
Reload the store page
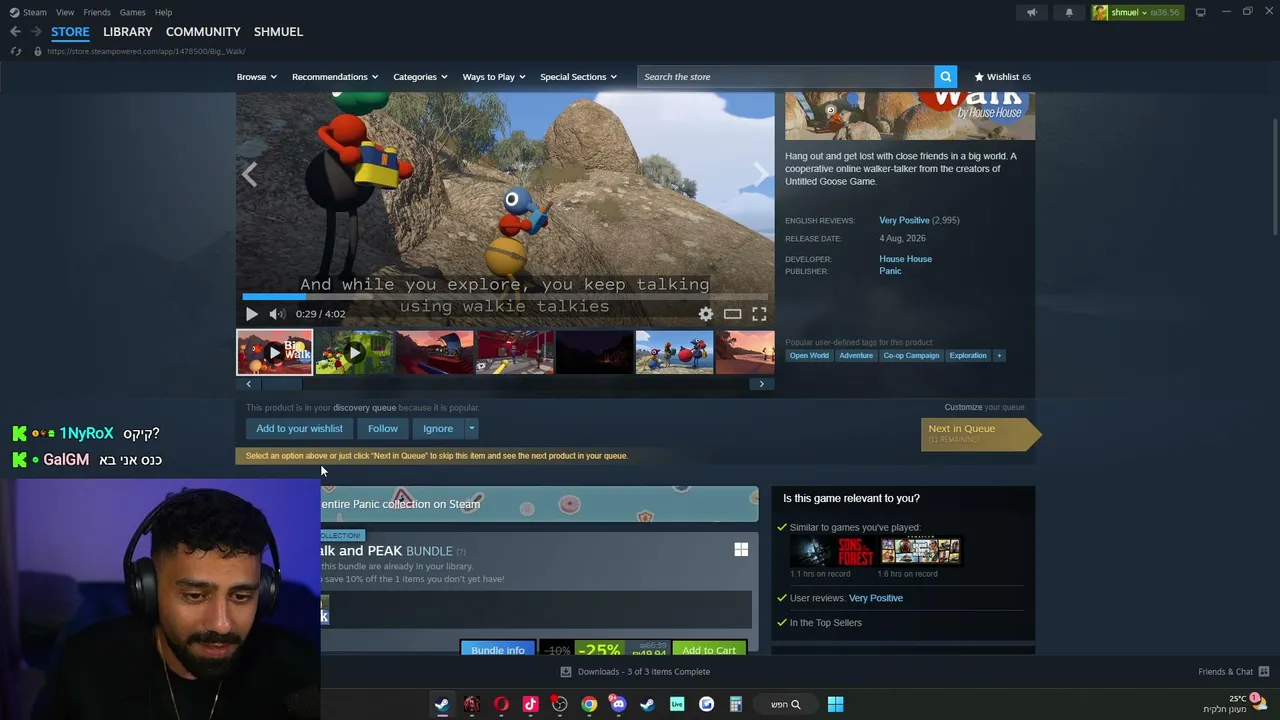(x=15, y=51)
